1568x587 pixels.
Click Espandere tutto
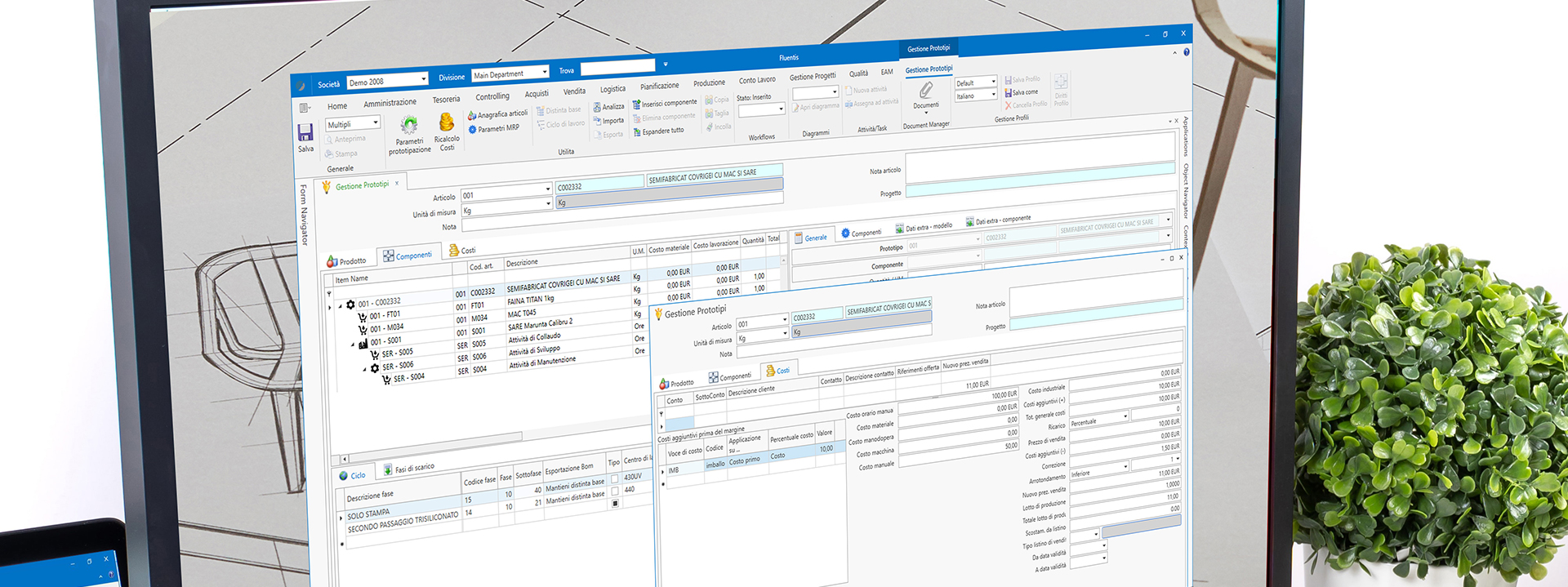pos(658,131)
